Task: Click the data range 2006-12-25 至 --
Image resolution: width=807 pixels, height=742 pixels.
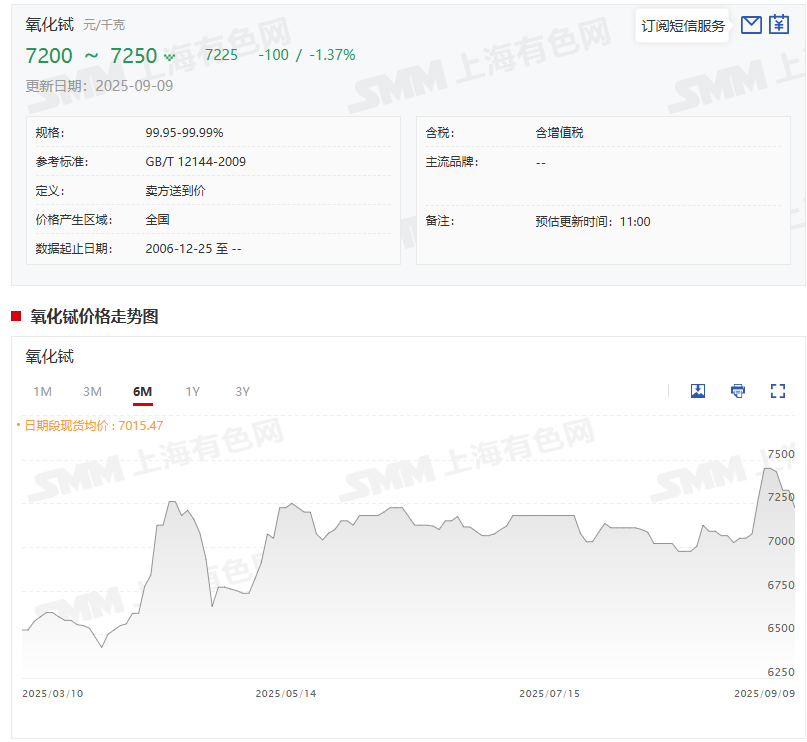Action: click(x=194, y=249)
